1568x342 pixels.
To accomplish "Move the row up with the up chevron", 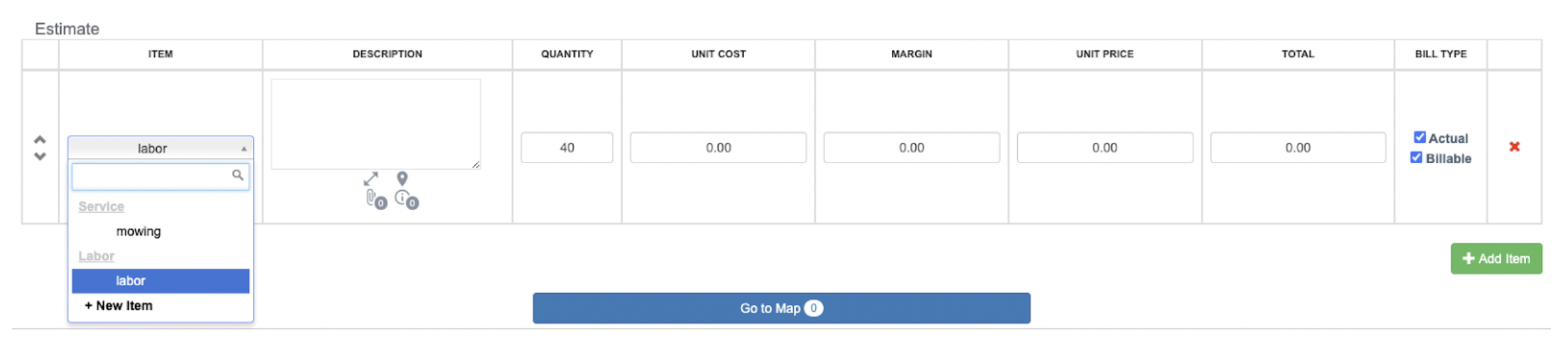I will 40,140.
